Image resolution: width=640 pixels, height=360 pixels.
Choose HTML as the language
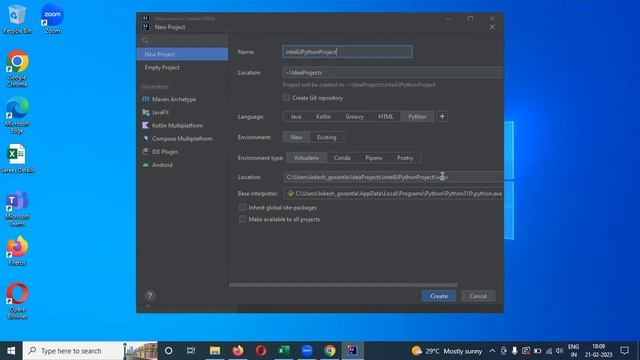point(385,117)
